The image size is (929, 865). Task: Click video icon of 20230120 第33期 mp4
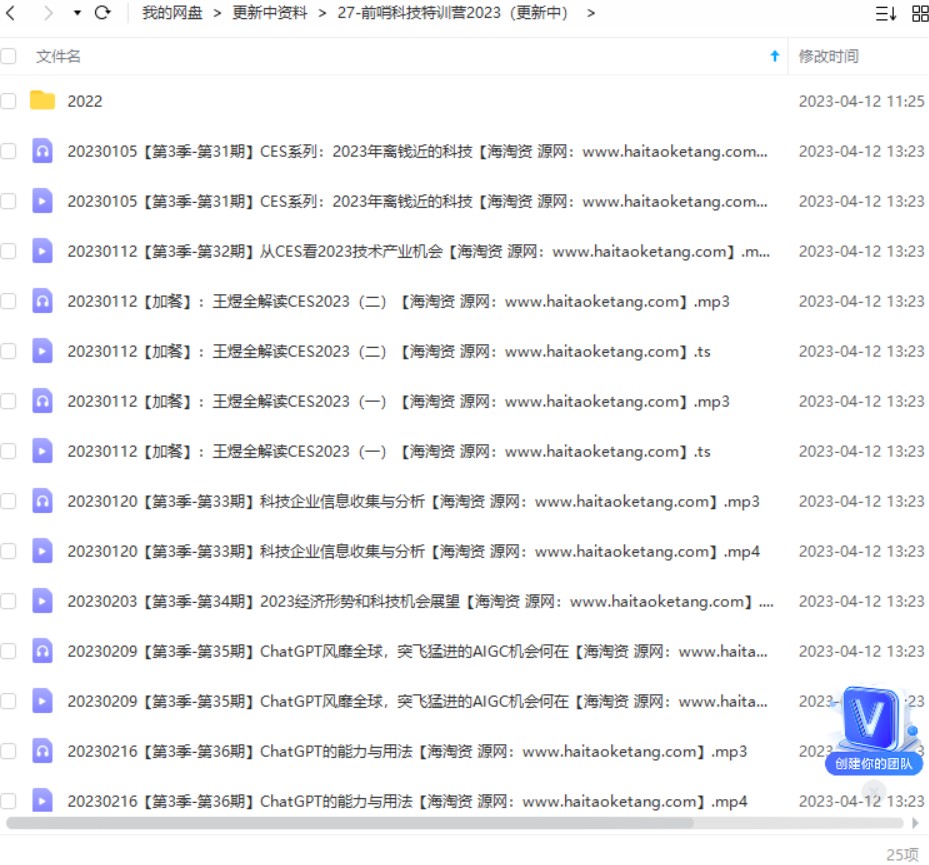tap(42, 551)
